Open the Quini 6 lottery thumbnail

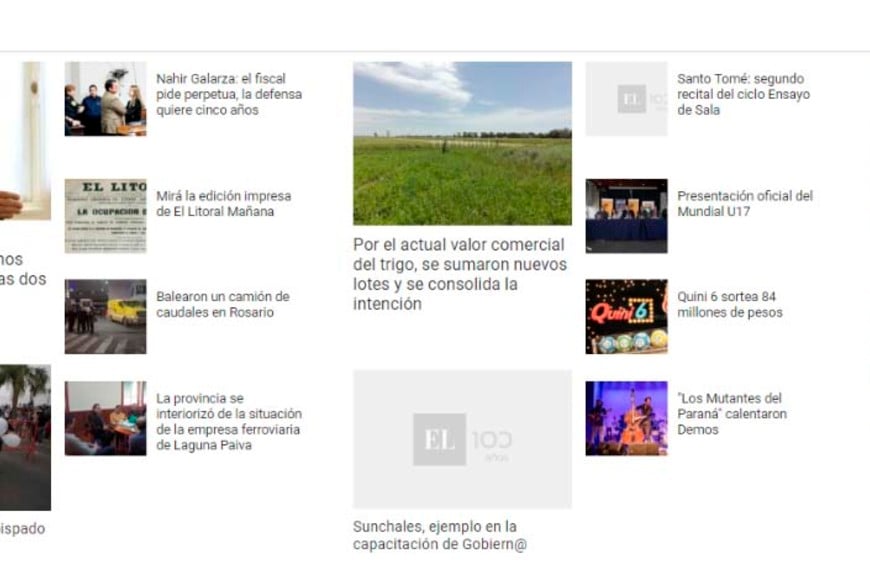click(626, 316)
